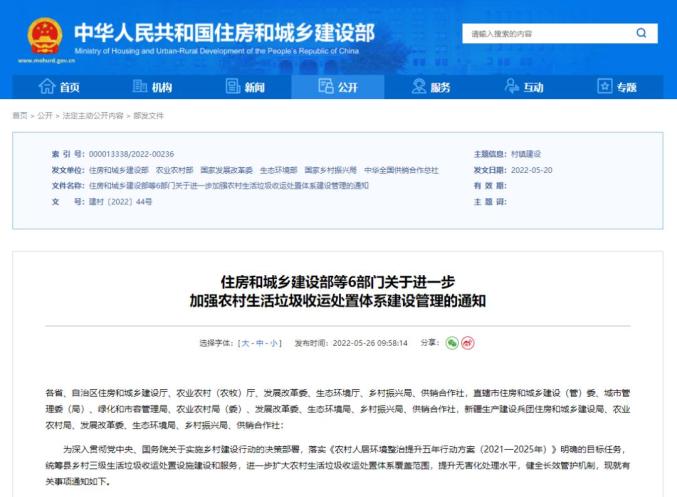The image size is (677, 497).
Task: Click document number 建村〔2022〕44号
Action: [120, 202]
